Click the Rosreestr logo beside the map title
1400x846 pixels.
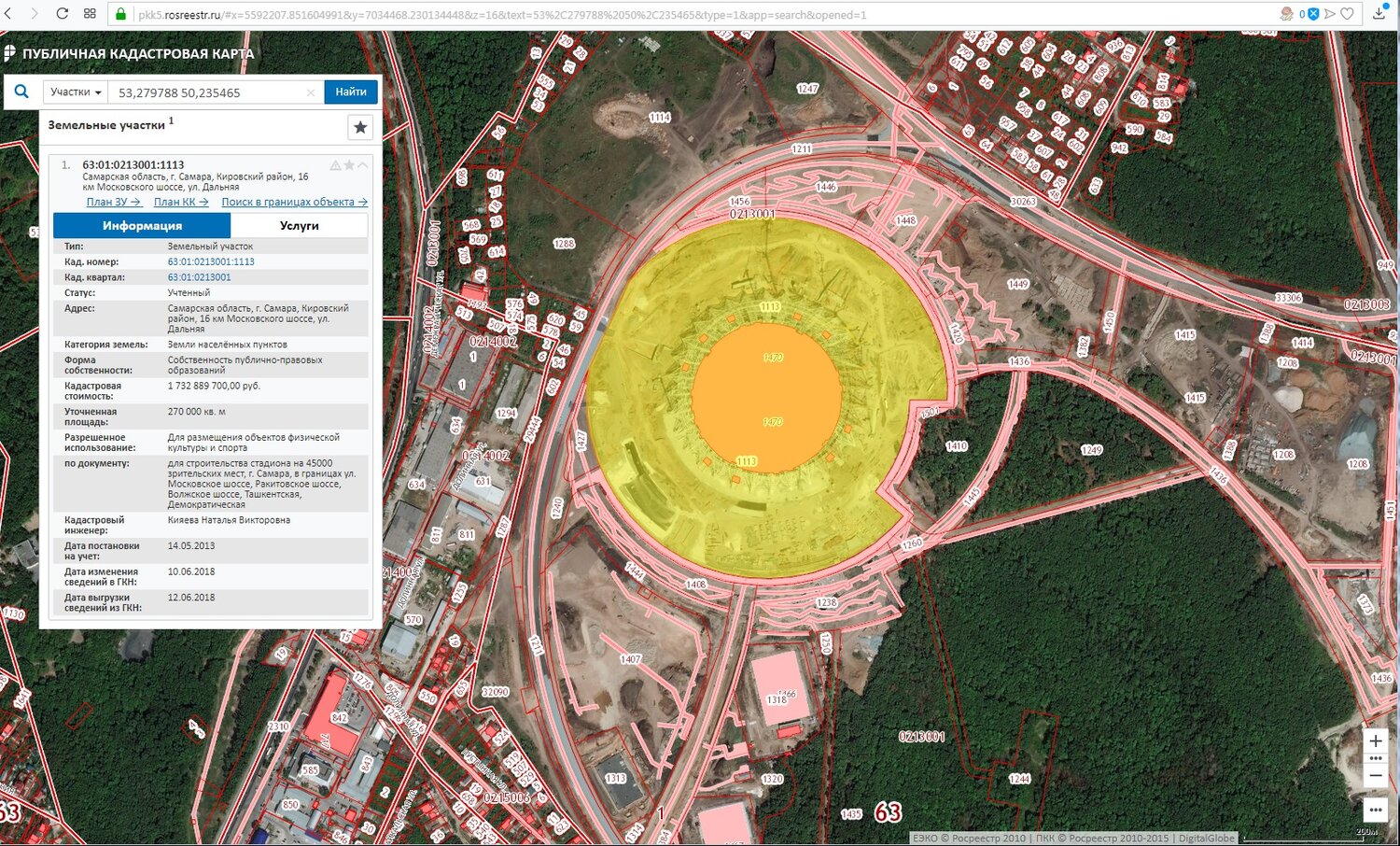[10, 53]
